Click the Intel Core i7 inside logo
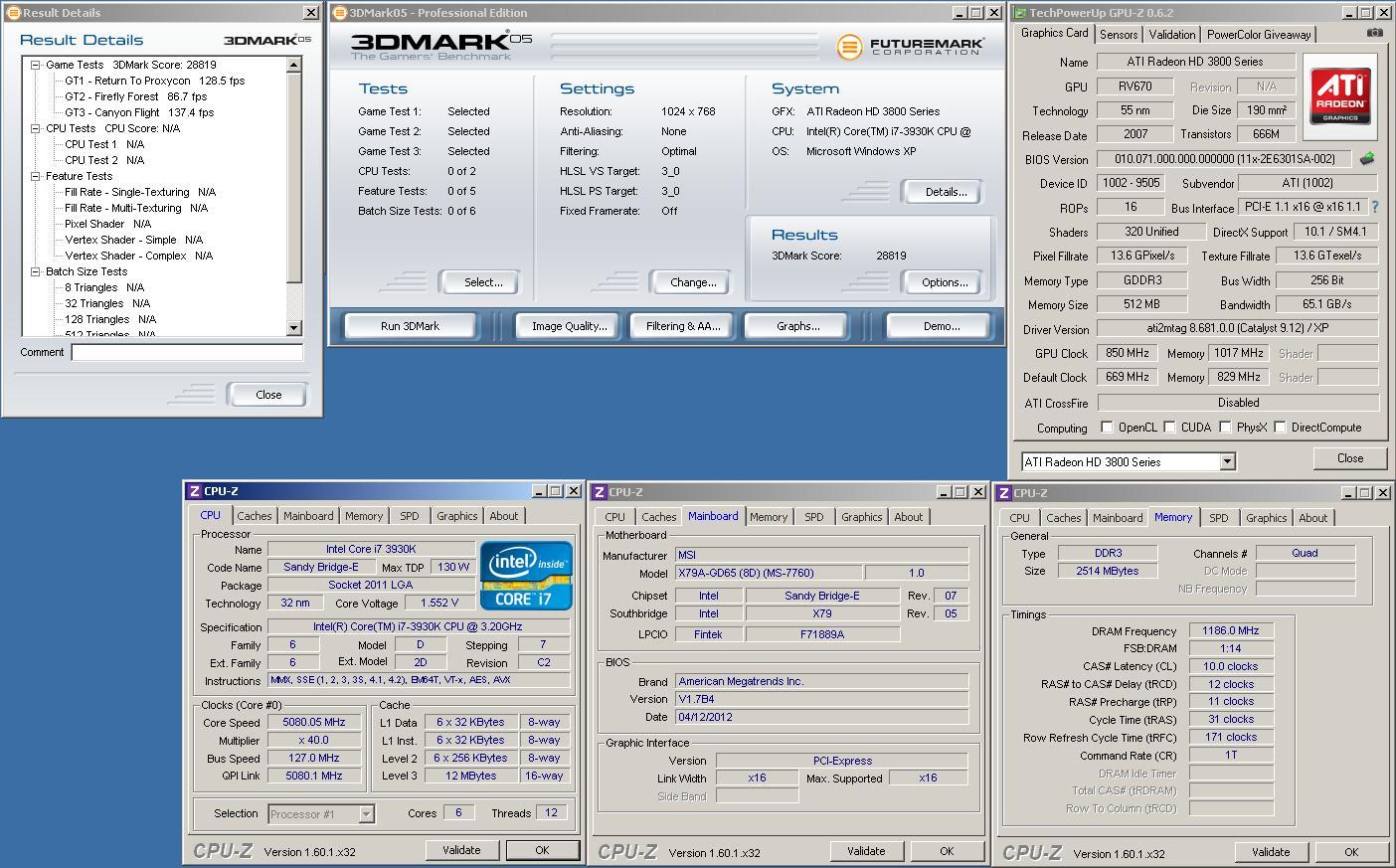The image size is (1396, 868). (526, 576)
